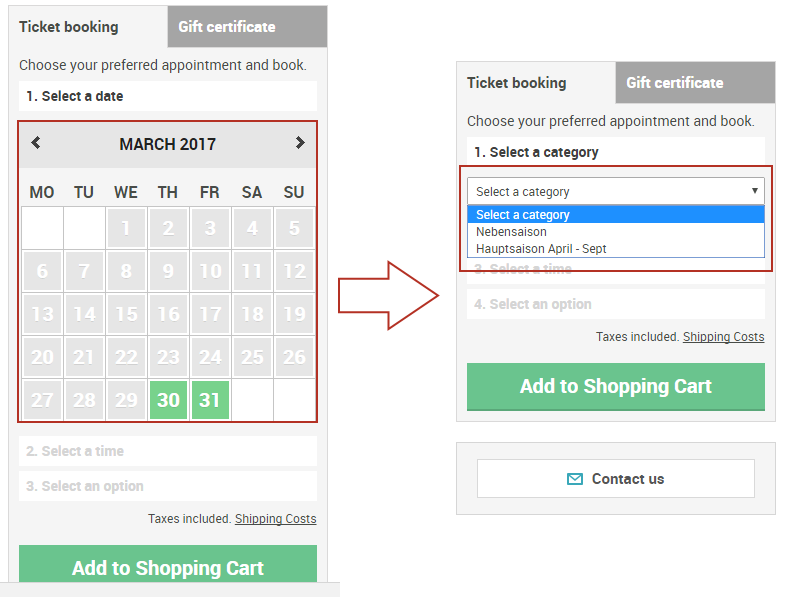800x600 pixels.
Task: Click the envelope icon beside Contact us
Action: (x=575, y=479)
